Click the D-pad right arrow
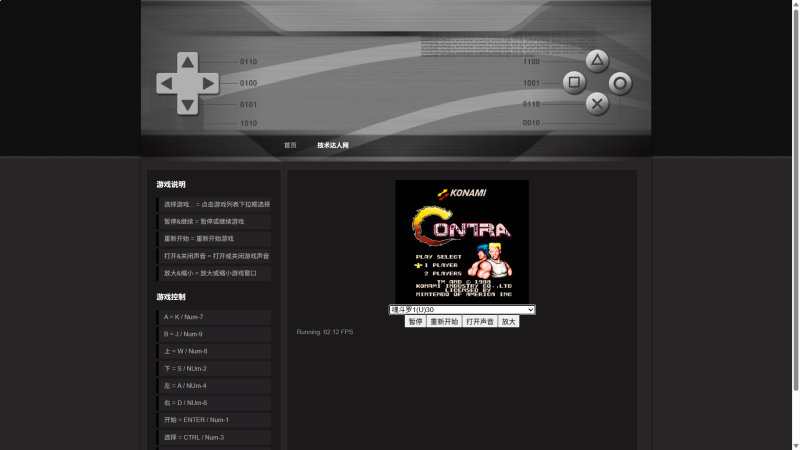This screenshot has height=450, width=800. coord(208,83)
